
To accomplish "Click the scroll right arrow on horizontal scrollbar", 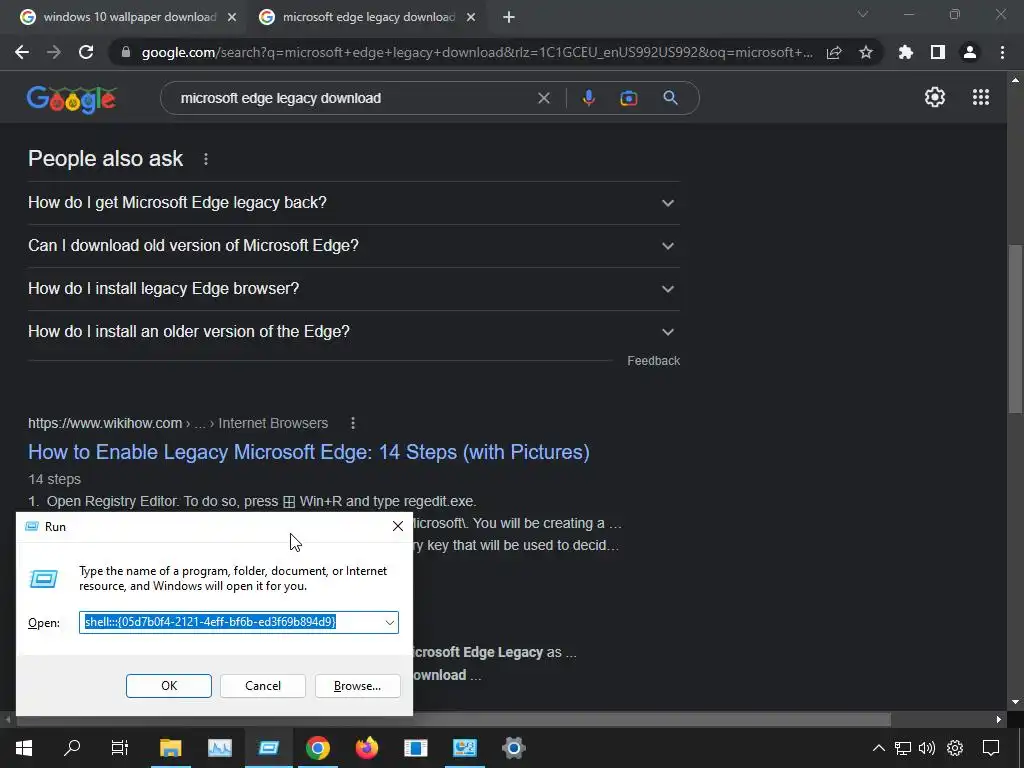I will (999, 720).
